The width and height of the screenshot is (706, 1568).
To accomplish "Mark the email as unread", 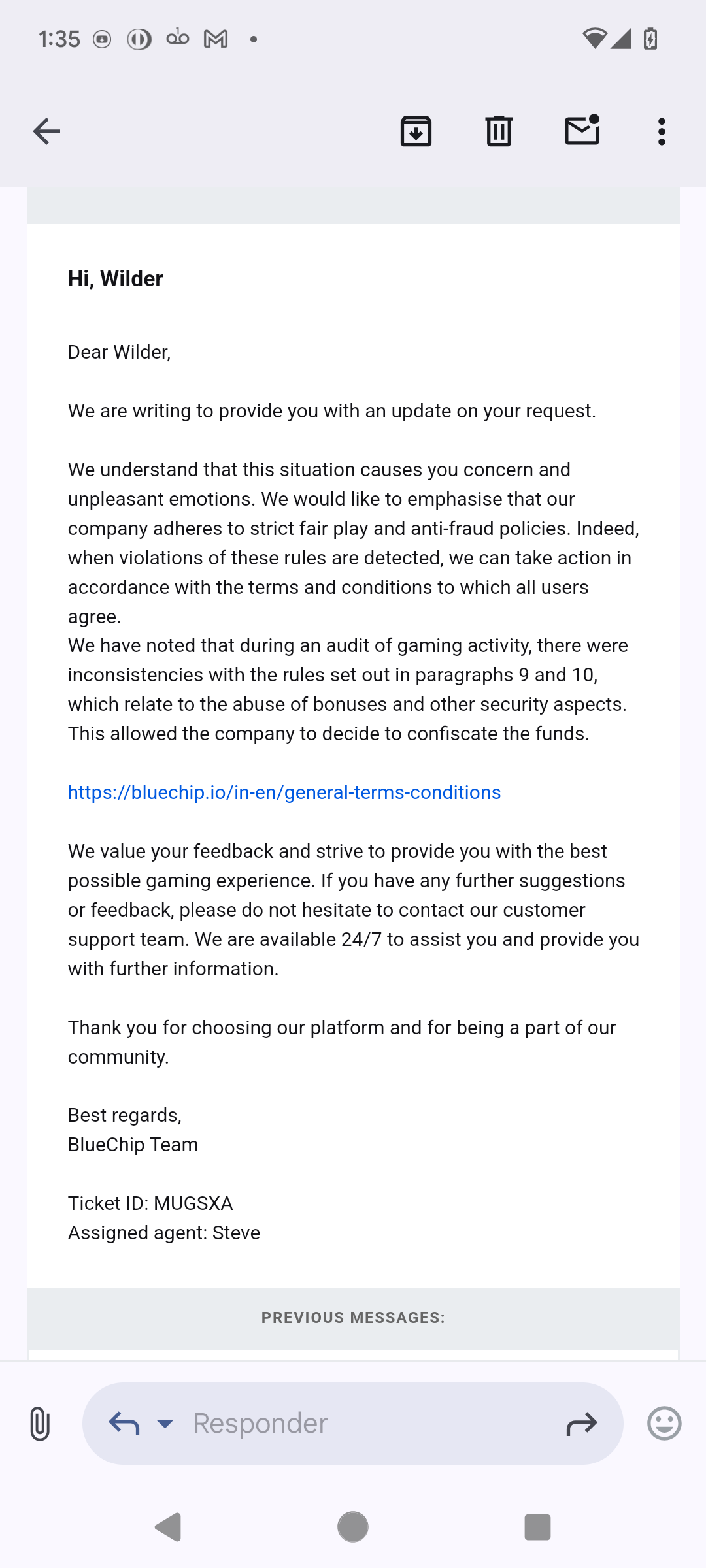I will [582, 130].
